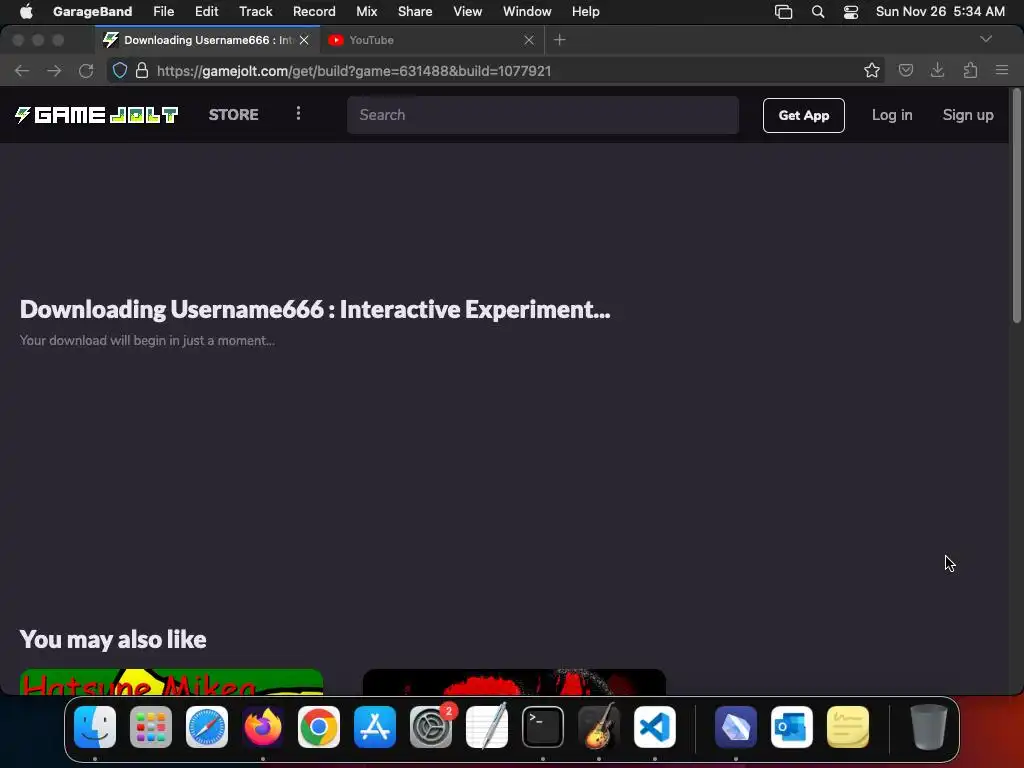Switch to GarageBand in the Dock
1024x768 pixels.
599,727
